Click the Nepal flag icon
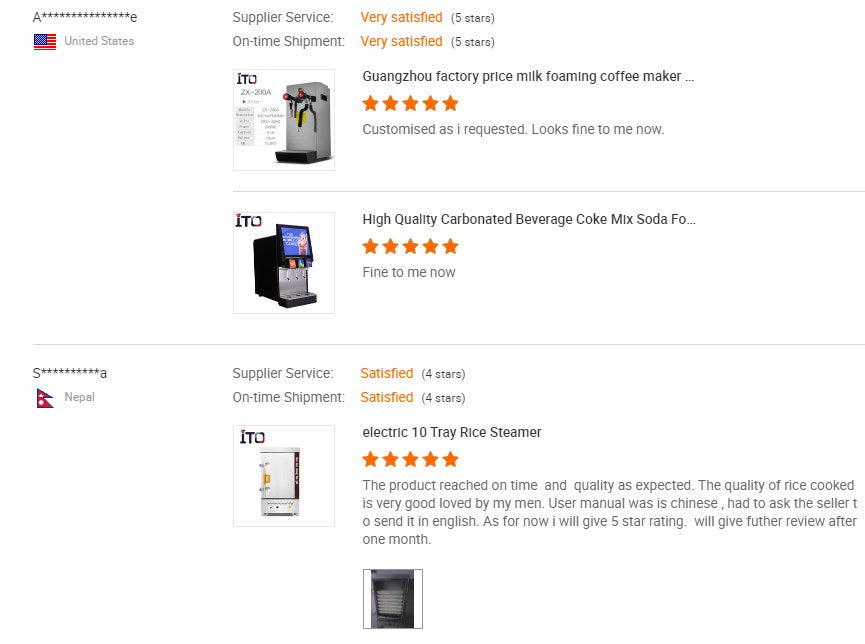 point(45,398)
